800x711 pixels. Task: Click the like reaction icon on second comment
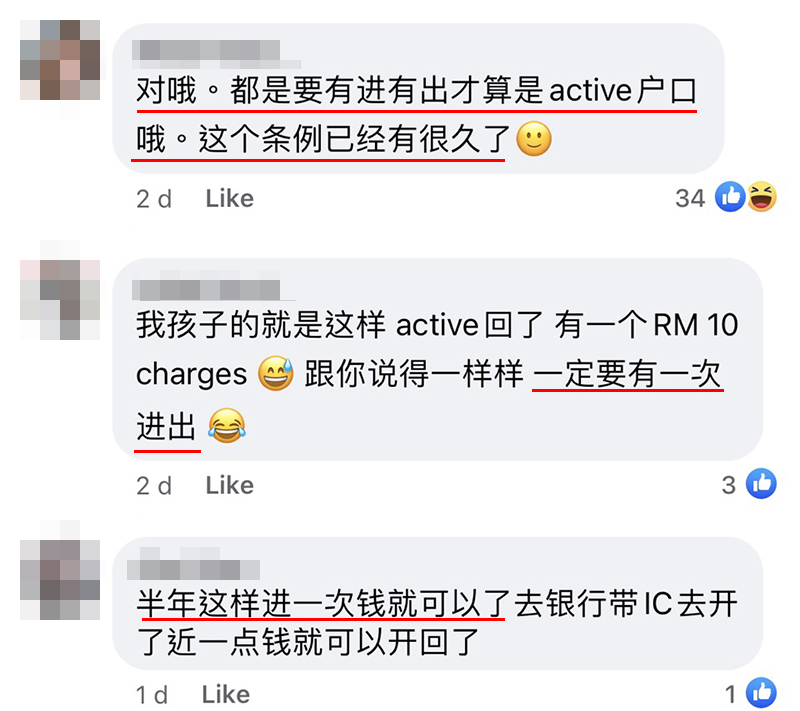point(761,484)
